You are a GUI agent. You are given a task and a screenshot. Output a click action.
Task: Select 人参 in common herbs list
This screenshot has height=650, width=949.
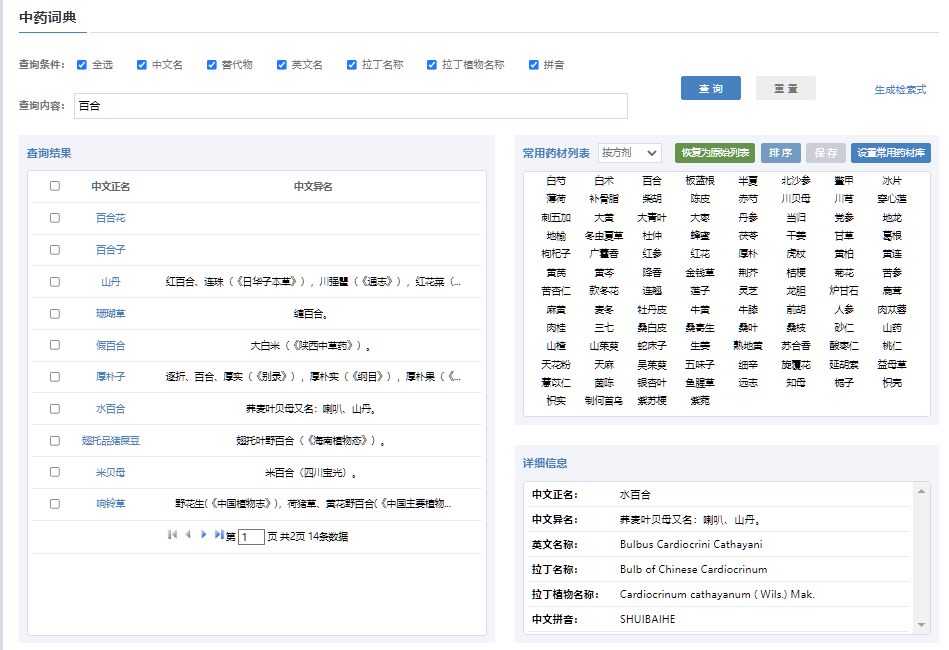coord(844,310)
